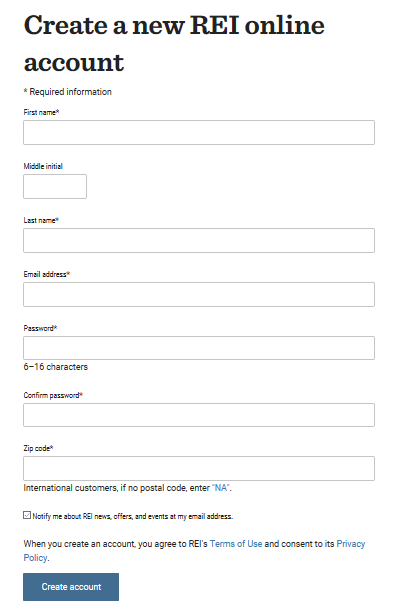Click the 'Notify me about REI news' label text
This screenshot has width=404, height=611.
[x=132, y=516]
